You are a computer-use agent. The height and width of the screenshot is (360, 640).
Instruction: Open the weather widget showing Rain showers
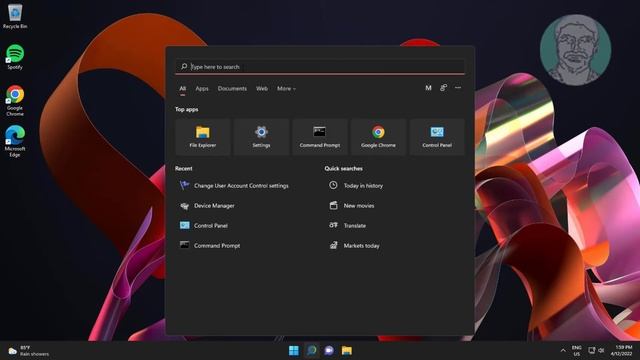pyautogui.click(x=29, y=351)
